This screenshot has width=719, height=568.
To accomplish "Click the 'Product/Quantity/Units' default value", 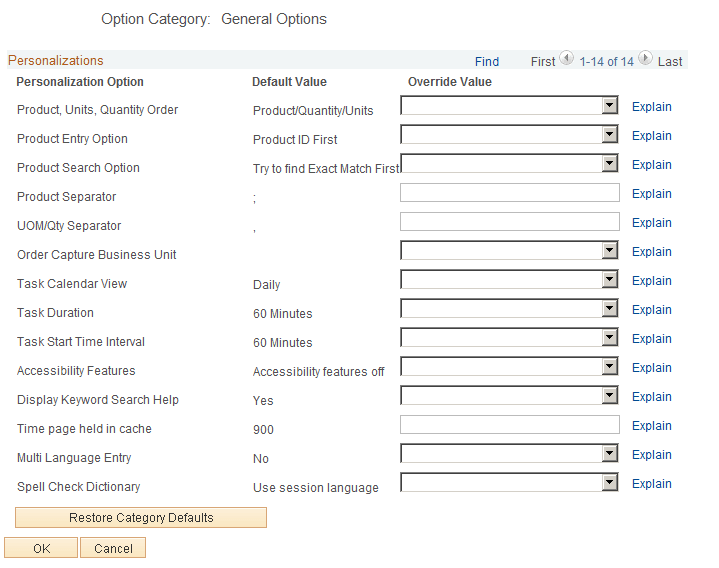I will tap(313, 110).
